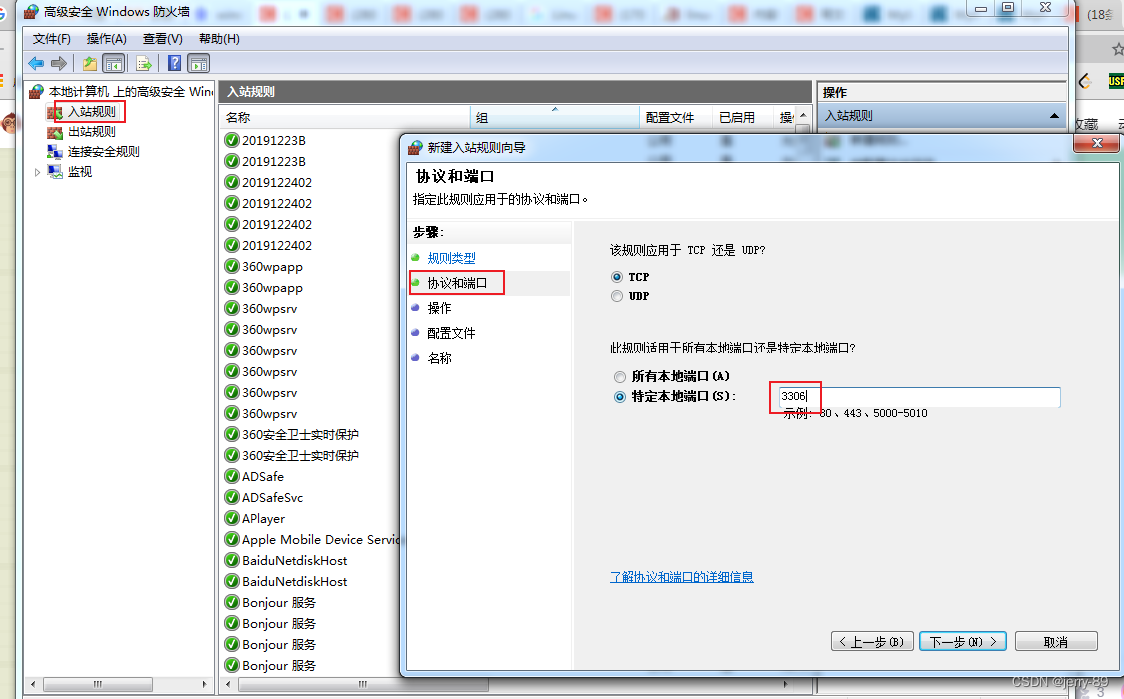
Task: Click the Forward arrow toolbar icon
Action: 59,64
